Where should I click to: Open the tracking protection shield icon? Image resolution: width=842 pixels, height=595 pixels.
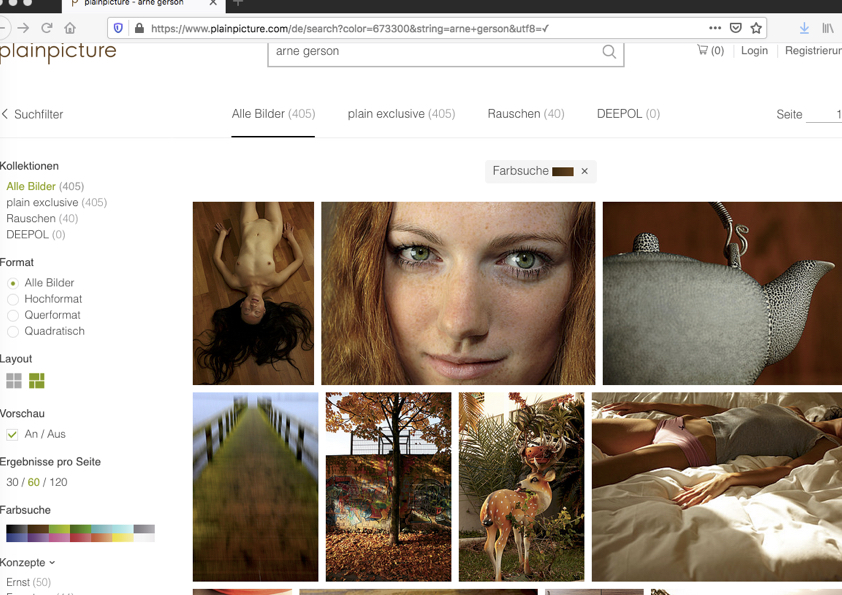[x=118, y=28]
